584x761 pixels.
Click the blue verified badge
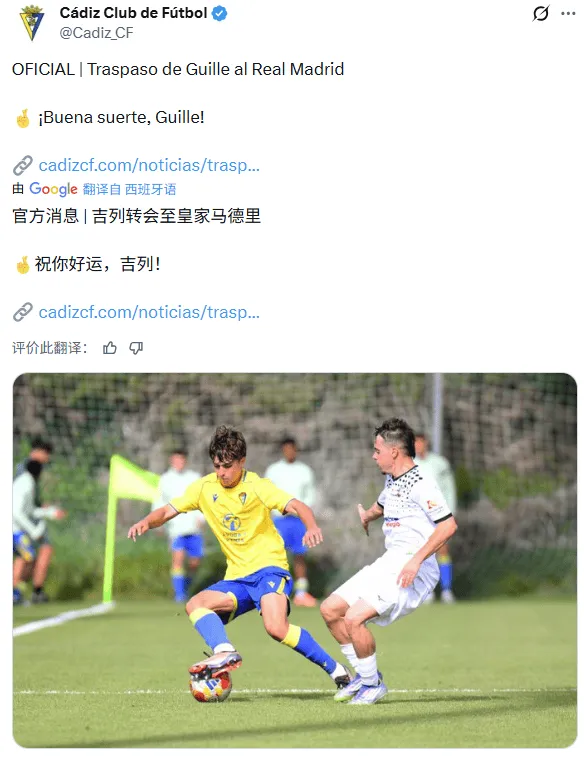click(x=219, y=13)
